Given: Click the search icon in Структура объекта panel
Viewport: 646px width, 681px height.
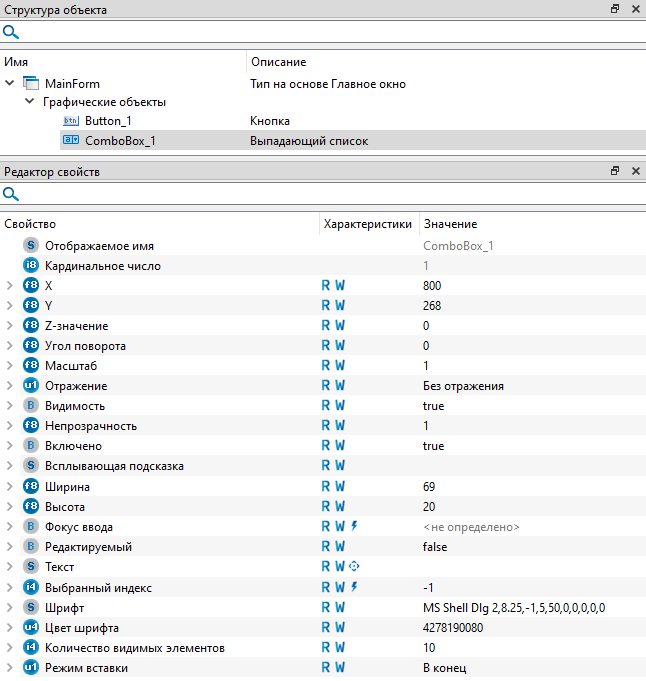Looking at the screenshot, I should (x=11, y=33).
